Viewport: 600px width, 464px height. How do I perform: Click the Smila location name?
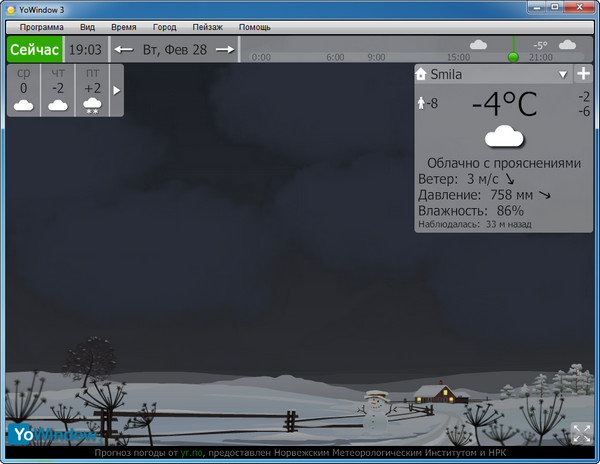pyautogui.click(x=446, y=74)
